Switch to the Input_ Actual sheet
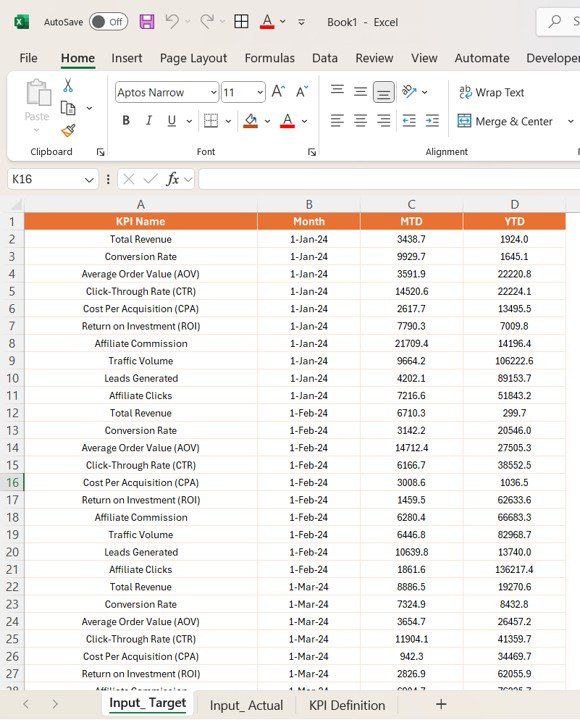Viewport: 580px width, 720px height. 246,705
